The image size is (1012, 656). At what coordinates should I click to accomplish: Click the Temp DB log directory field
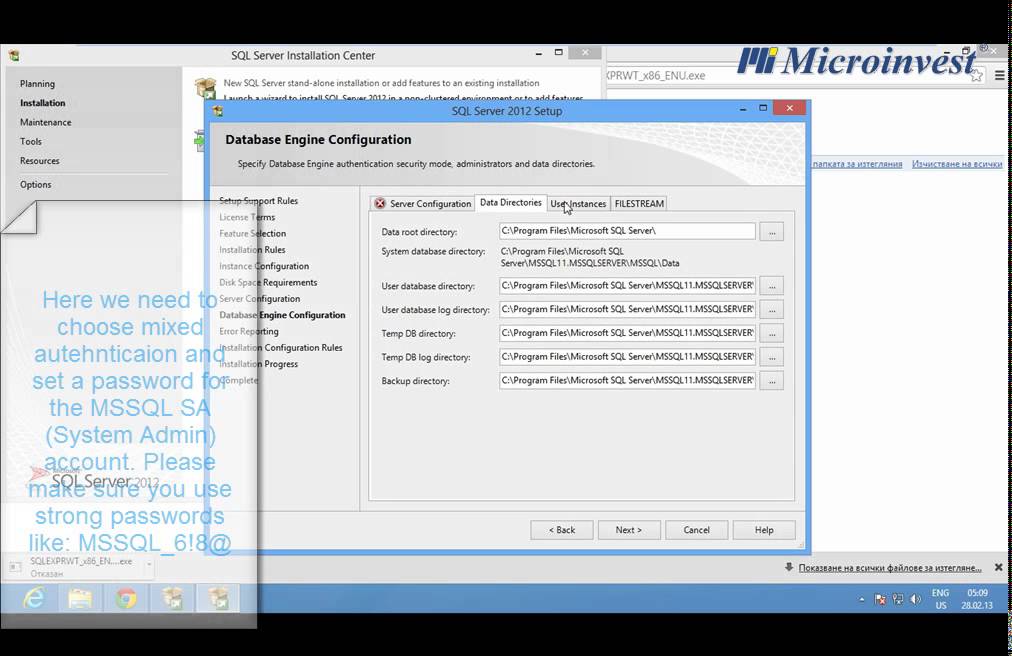click(627, 357)
